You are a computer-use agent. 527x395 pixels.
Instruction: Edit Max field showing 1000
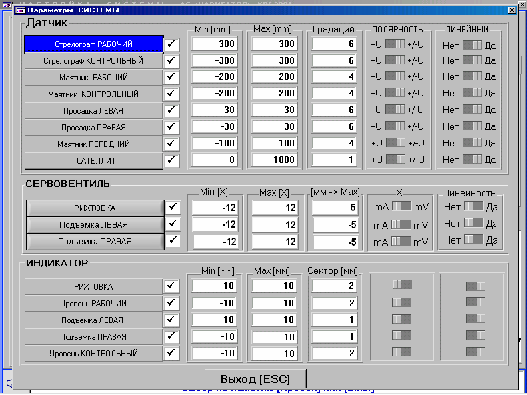275,160
